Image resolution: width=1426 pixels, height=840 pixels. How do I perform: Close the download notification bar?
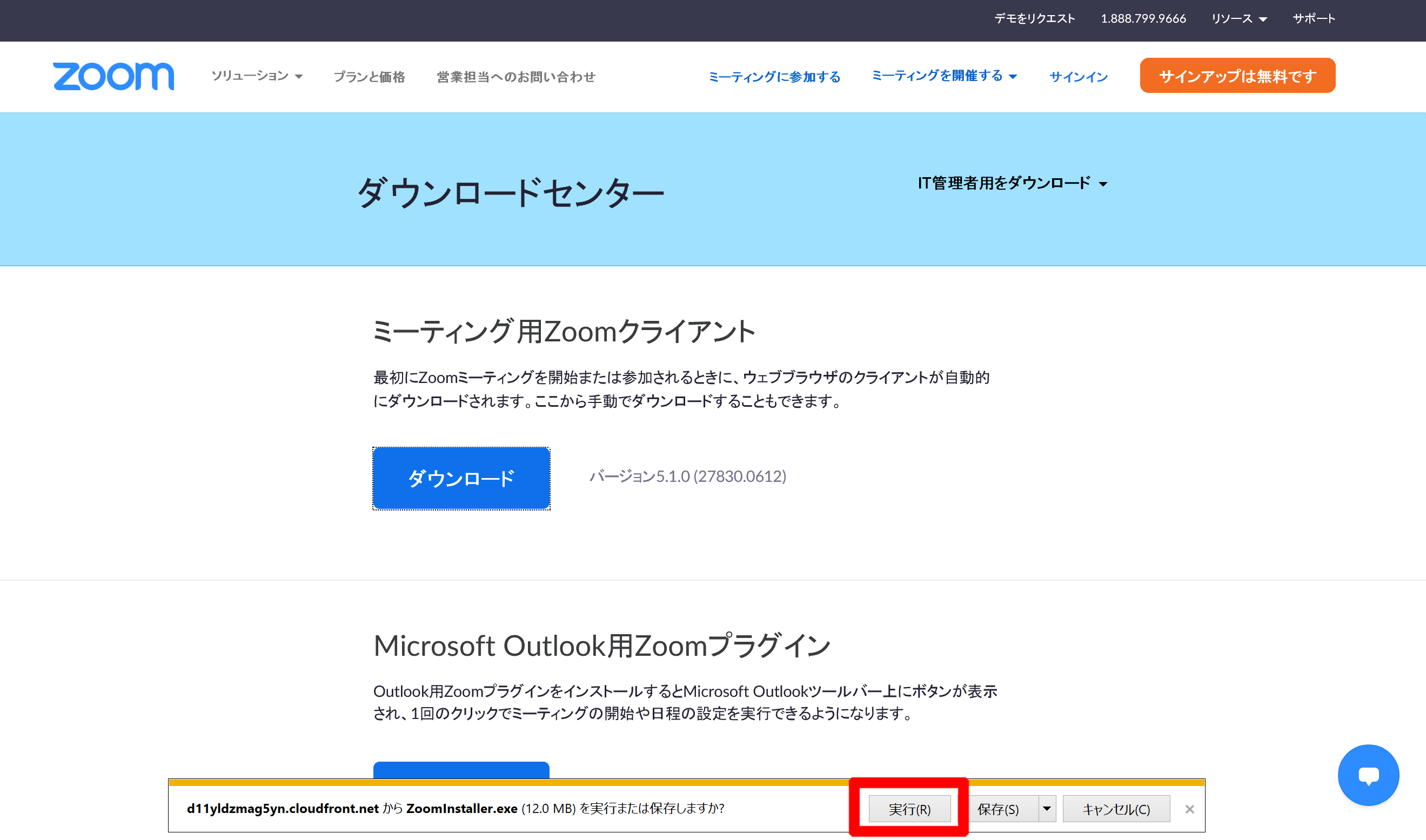(x=1189, y=809)
